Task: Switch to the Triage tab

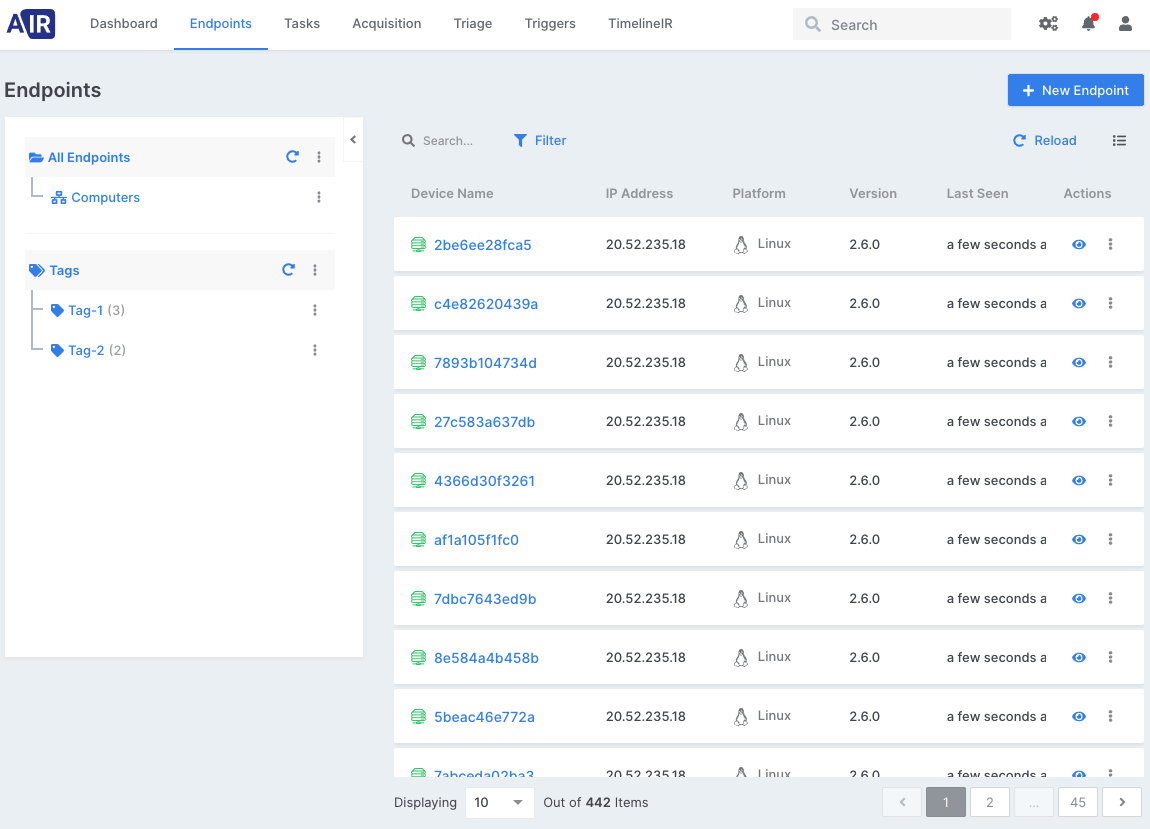Action: point(472,24)
